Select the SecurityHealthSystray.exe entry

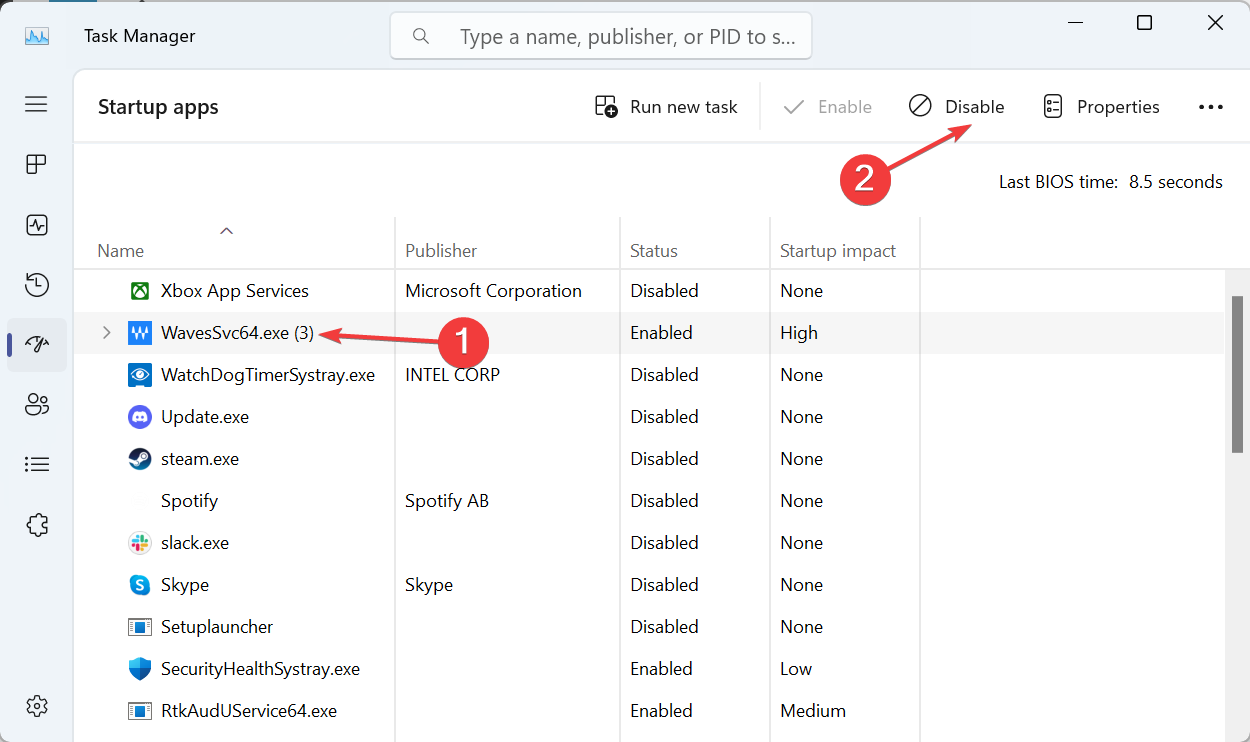tap(260, 669)
